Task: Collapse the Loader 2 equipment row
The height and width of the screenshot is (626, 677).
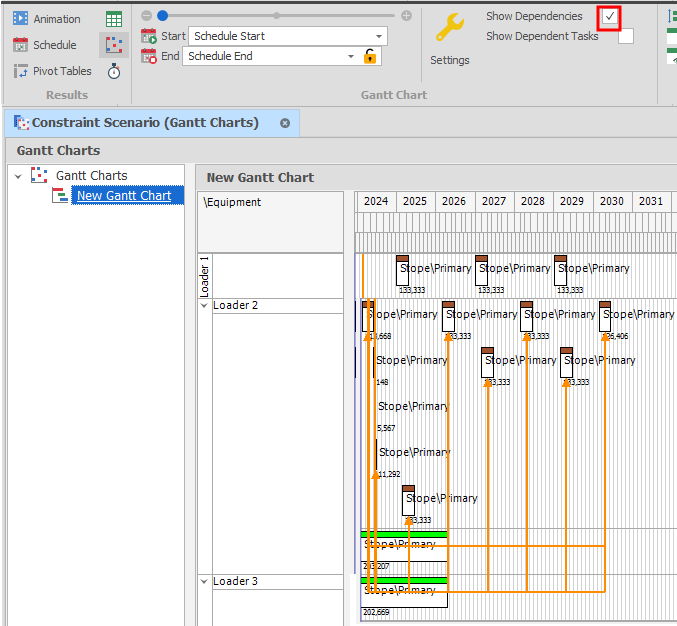Action: 204,305
